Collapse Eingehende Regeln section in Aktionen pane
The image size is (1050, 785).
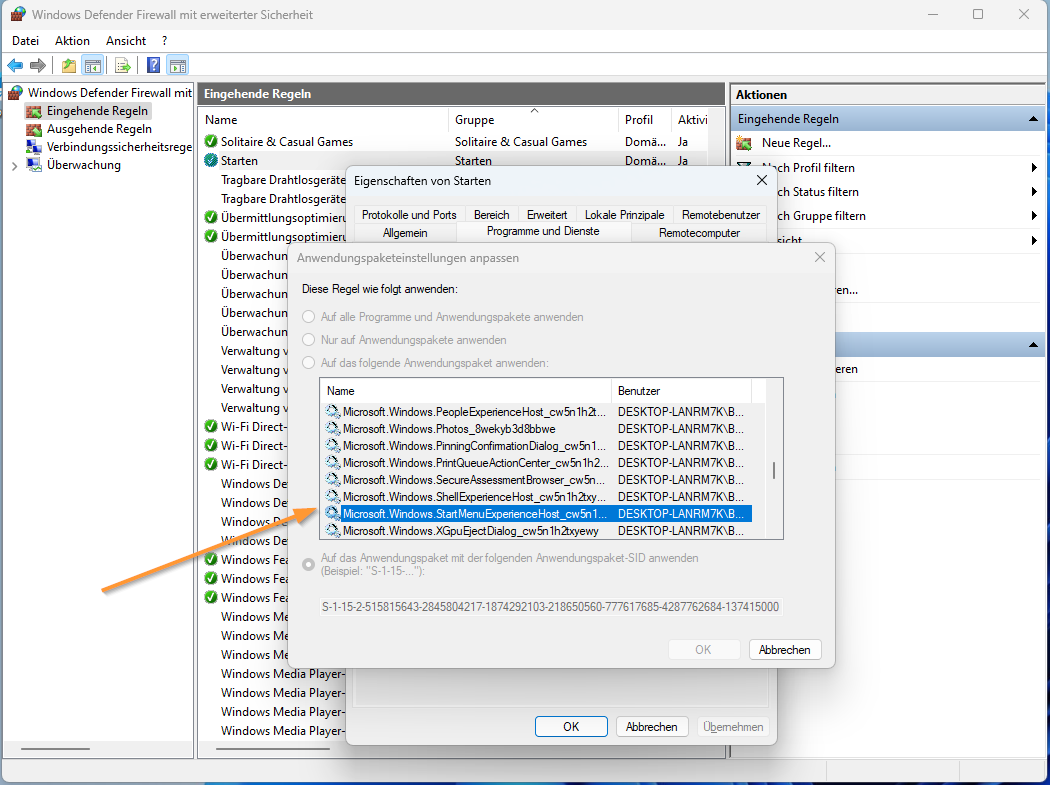(x=1033, y=119)
